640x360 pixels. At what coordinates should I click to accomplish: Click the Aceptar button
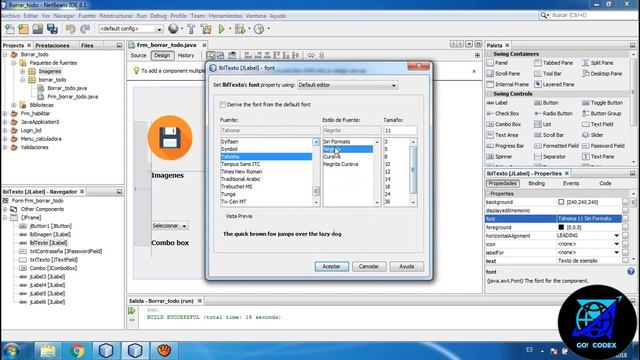click(x=331, y=267)
